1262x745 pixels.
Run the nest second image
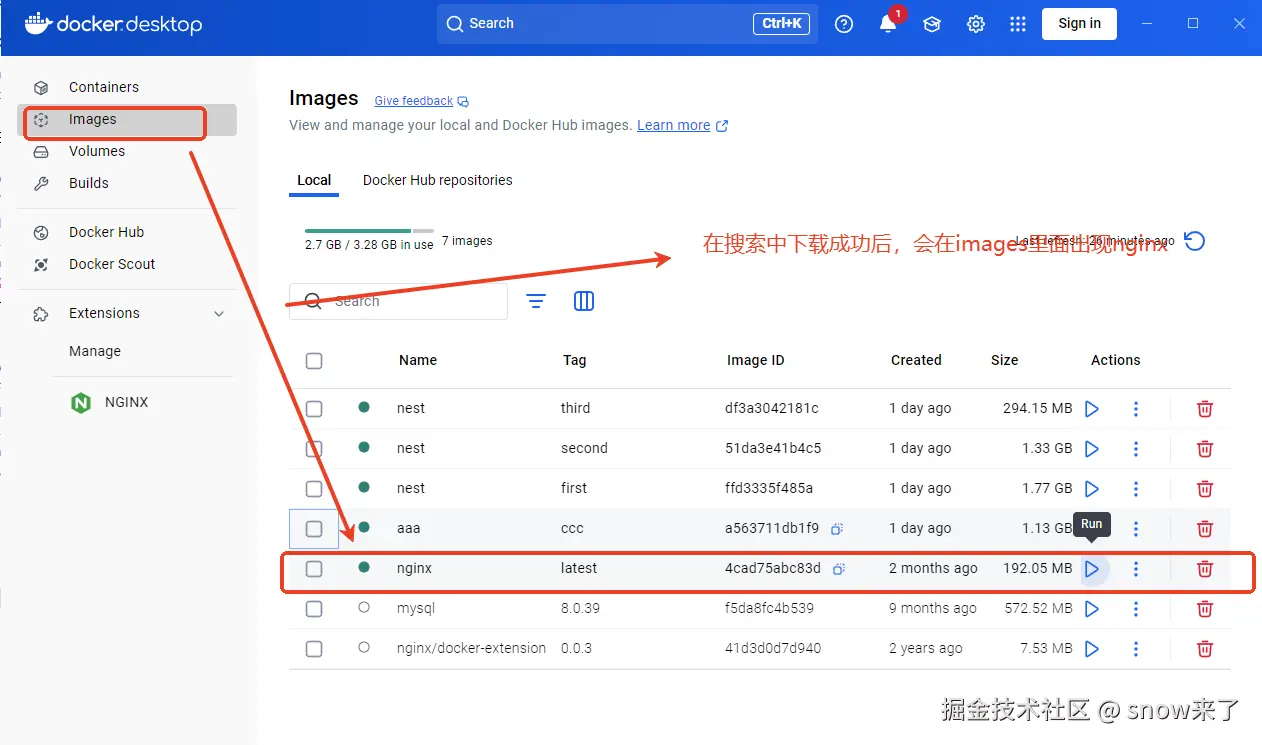pos(1092,449)
